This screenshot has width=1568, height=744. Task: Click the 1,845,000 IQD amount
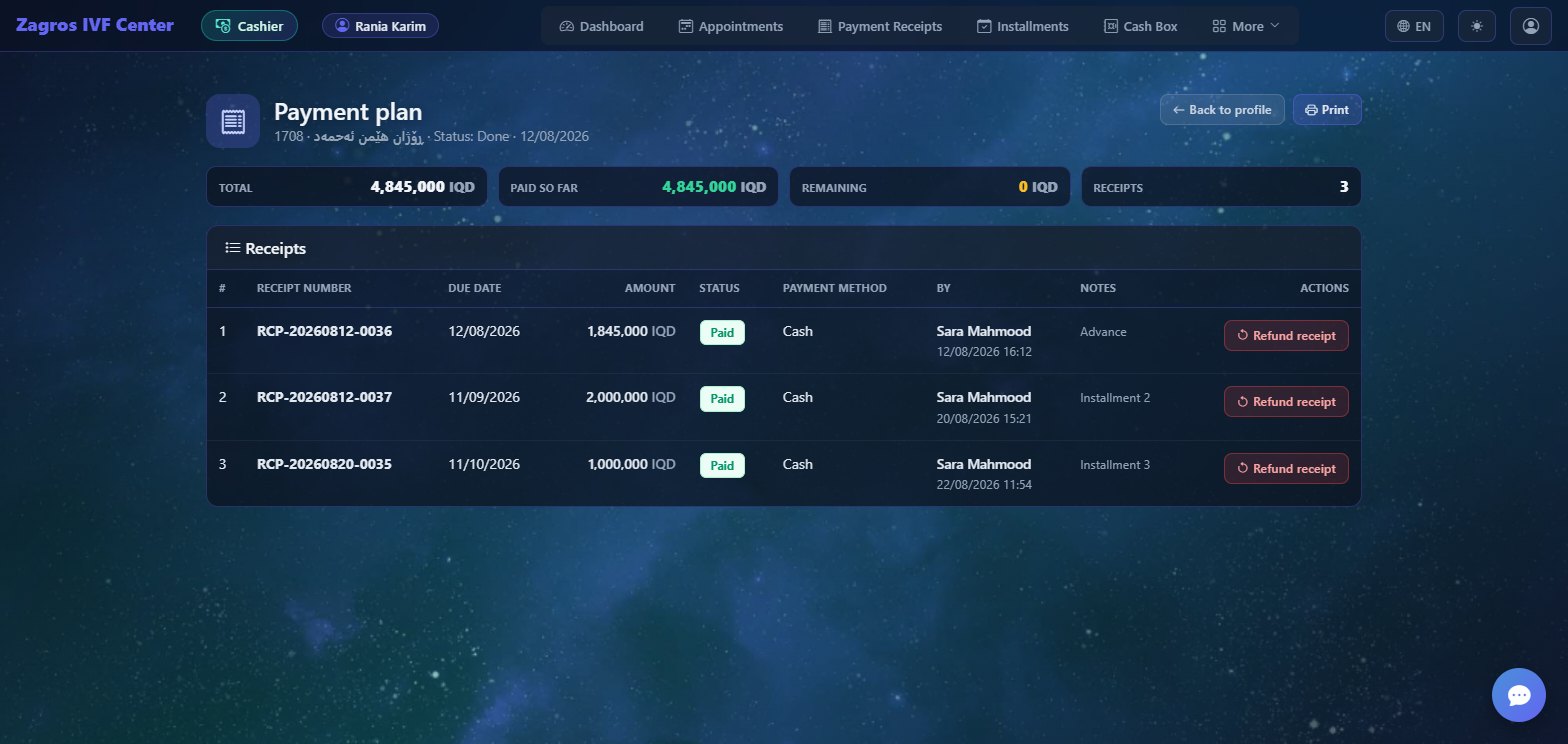pyautogui.click(x=631, y=331)
